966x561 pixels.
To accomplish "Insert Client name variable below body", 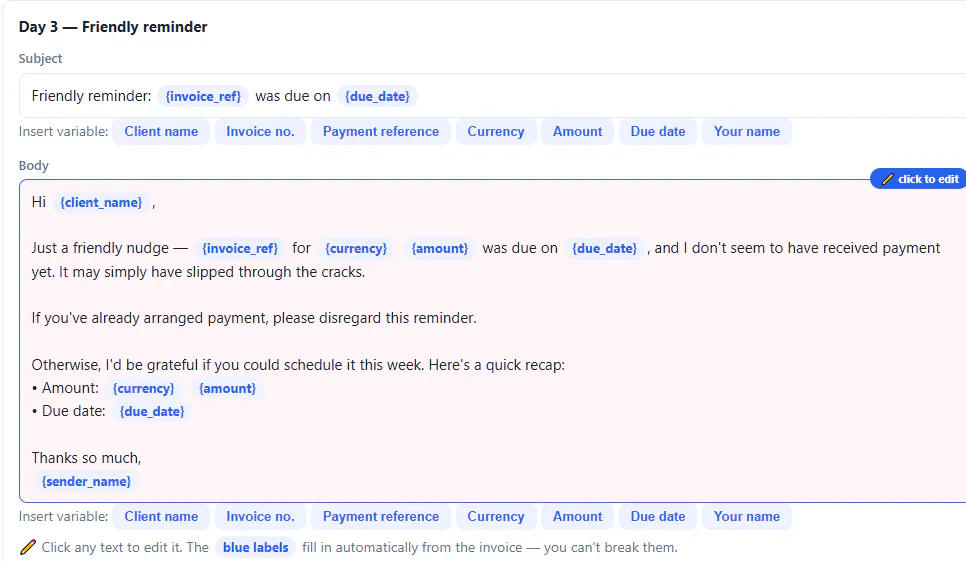I will [161, 517].
